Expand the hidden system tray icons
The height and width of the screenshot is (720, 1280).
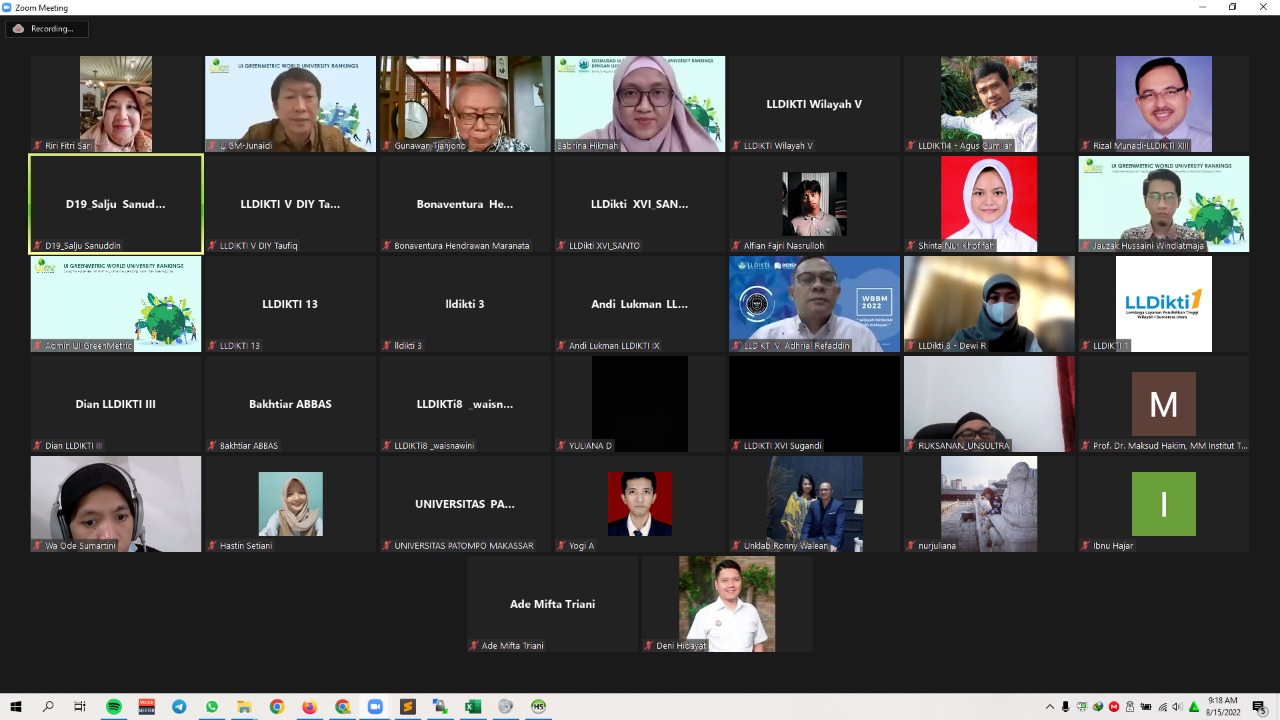[x=1049, y=707]
